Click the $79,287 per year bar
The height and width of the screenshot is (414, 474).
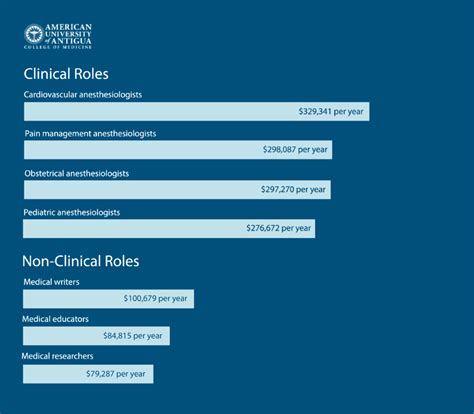click(88, 374)
